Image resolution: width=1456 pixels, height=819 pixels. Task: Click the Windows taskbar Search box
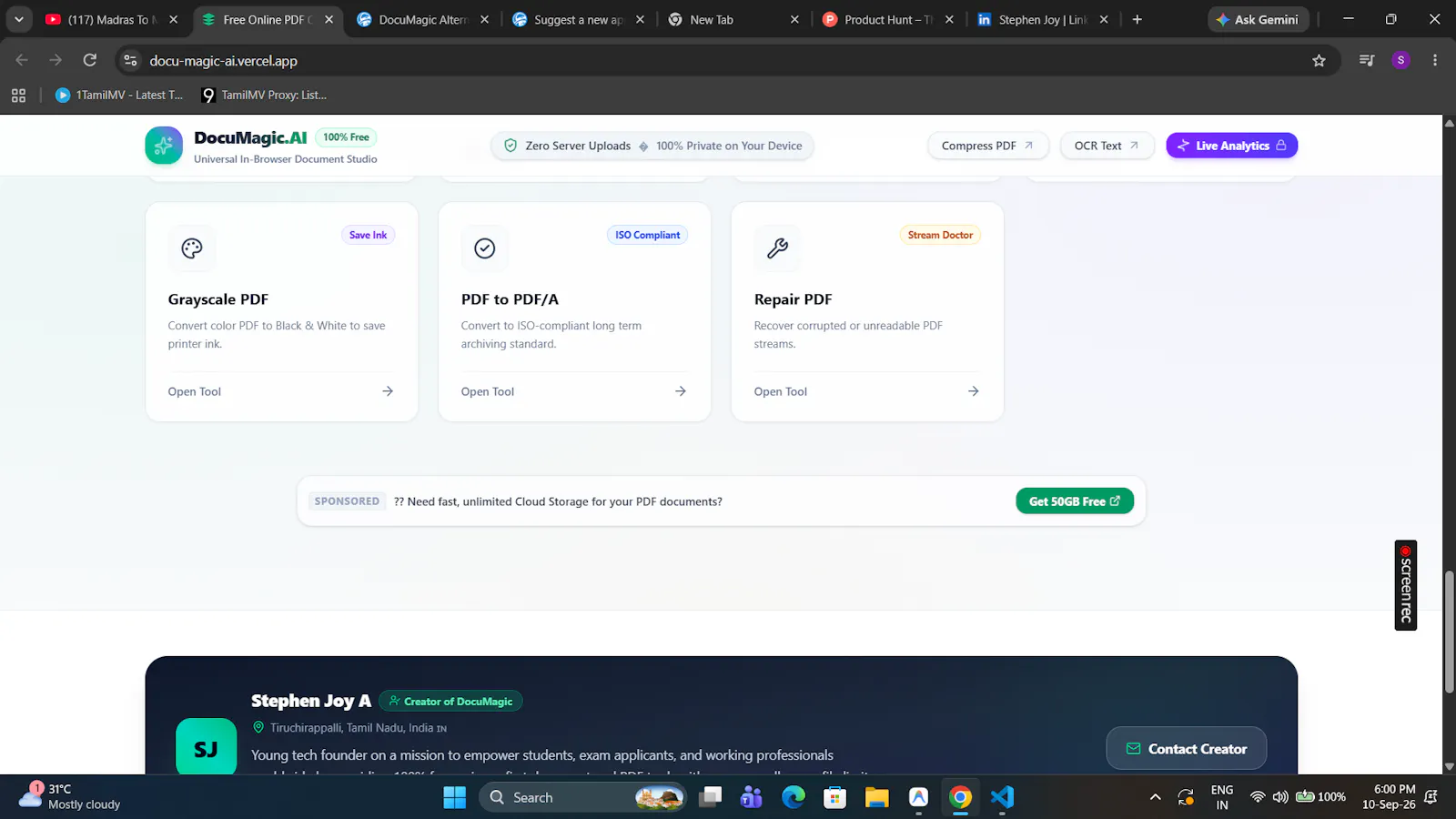[582, 797]
